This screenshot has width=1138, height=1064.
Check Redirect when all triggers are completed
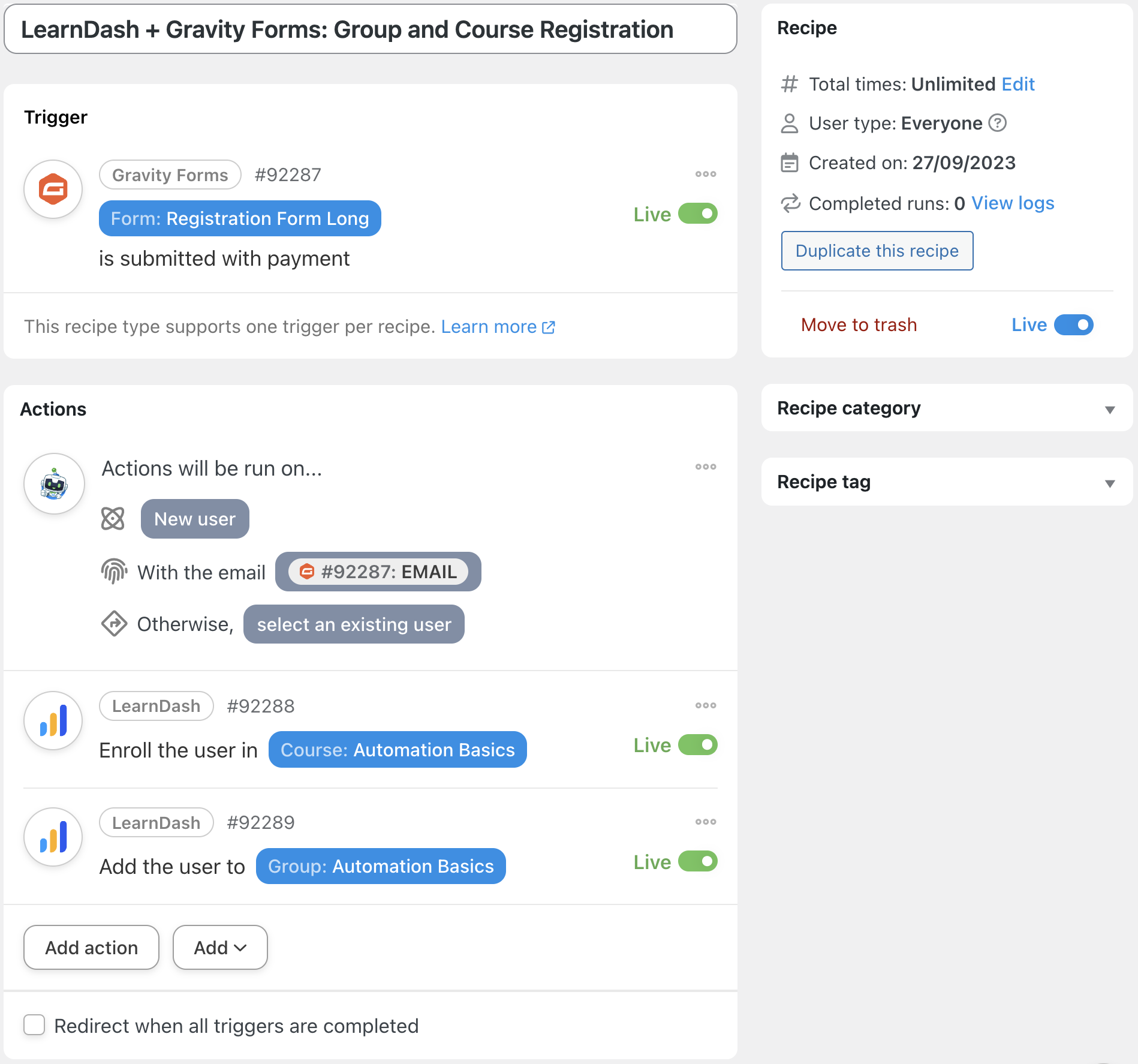(x=34, y=1025)
